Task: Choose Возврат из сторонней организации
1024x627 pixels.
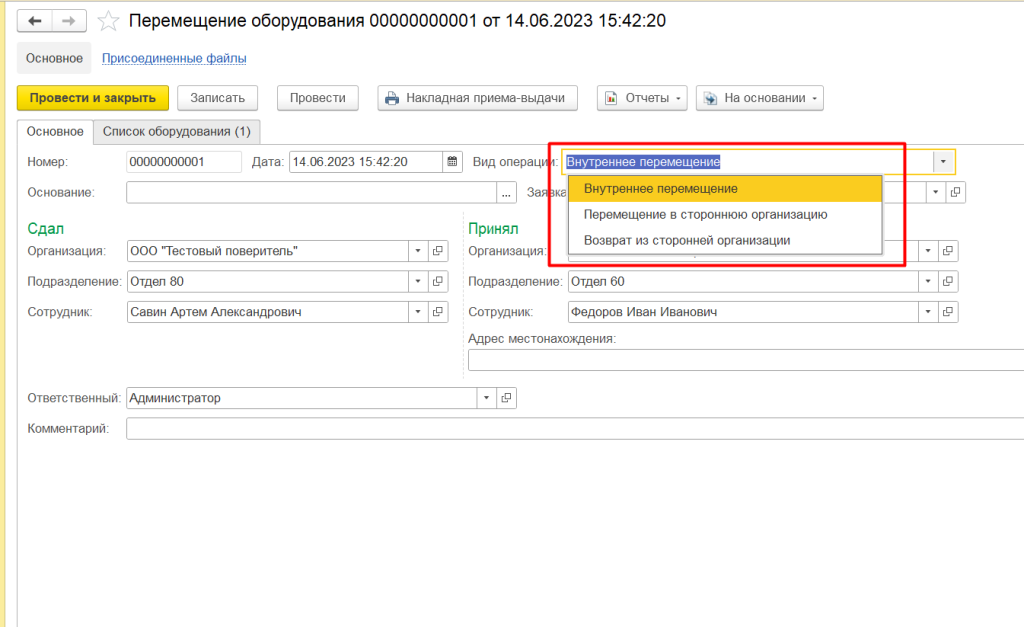Action: tap(725, 240)
